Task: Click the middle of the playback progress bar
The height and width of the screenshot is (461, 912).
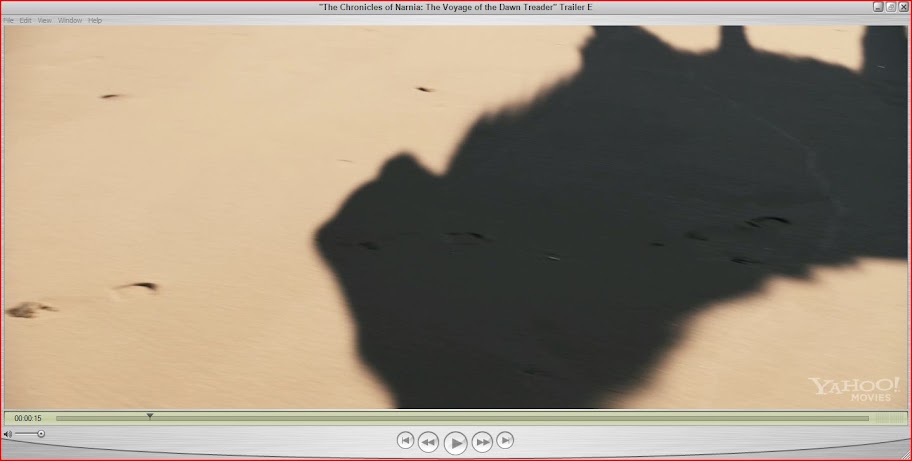Action: (462, 418)
